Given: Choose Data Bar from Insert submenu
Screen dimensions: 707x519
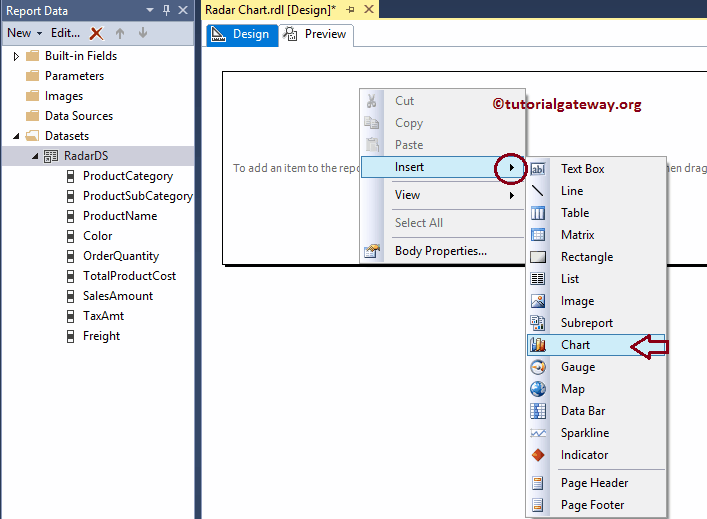Looking at the screenshot, I should pos(596,411).
